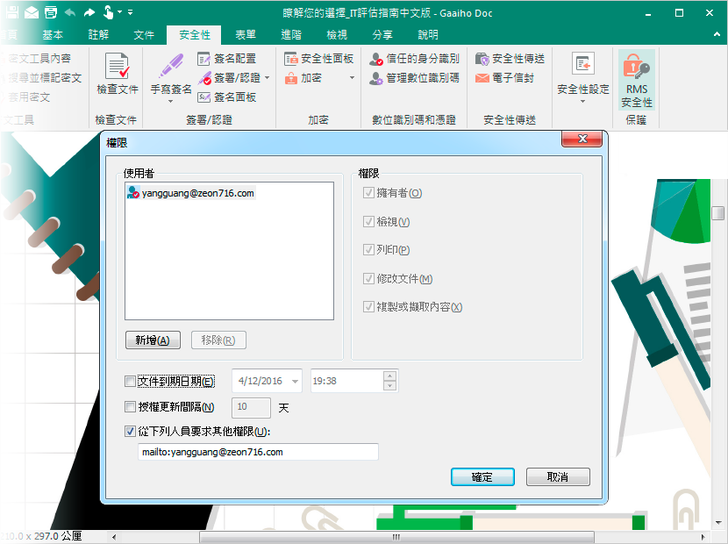Open the expiry date dropdown 4/12/2016

[295, 381]
